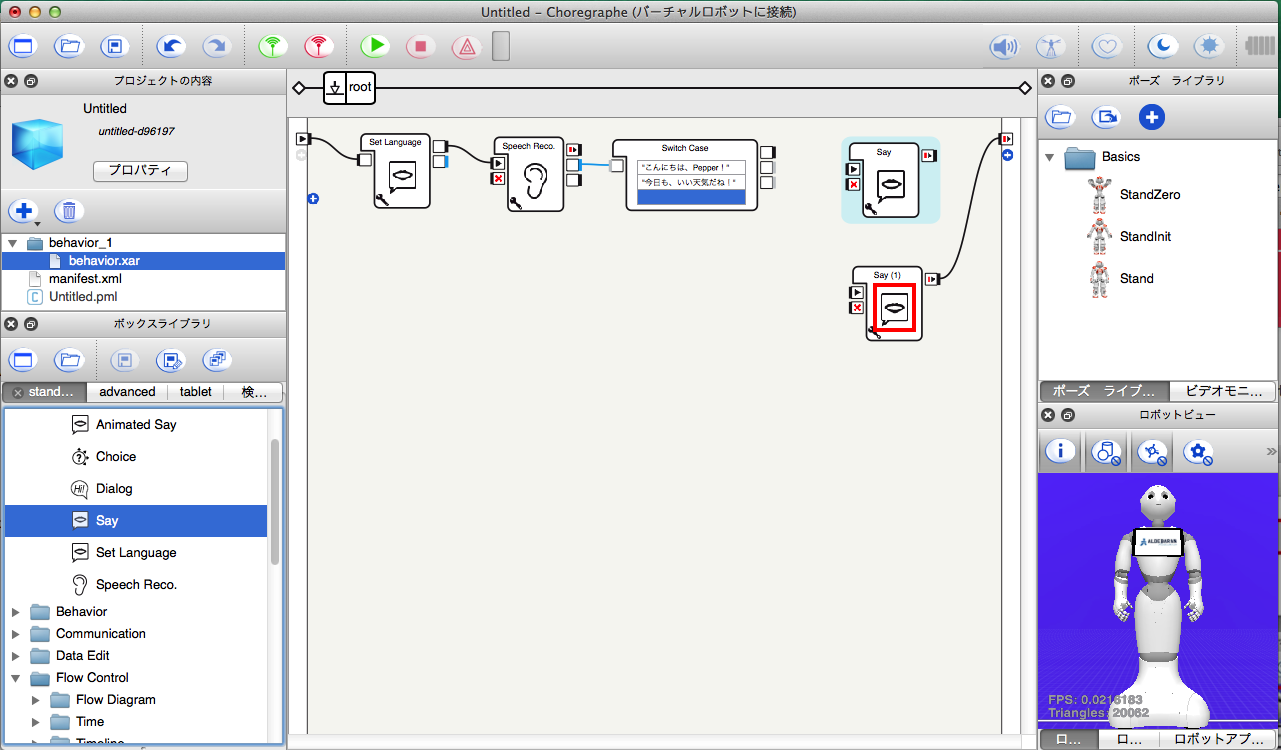The height and width of the screenshot is (750, 1281).
Task: Open the red warning triangle debug icon
Action: pyautogui.click(x=466, y=46)
